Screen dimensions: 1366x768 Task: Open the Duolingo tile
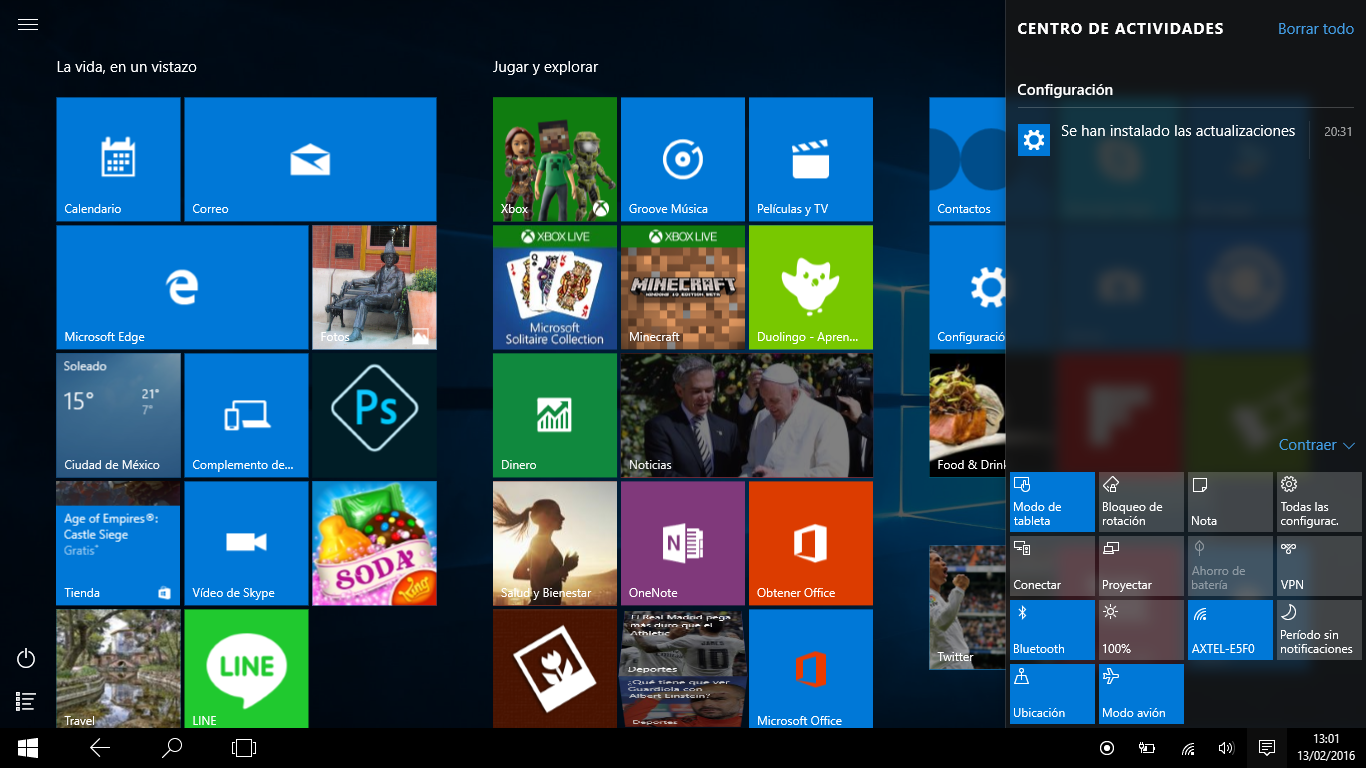(x=810, y=287)
